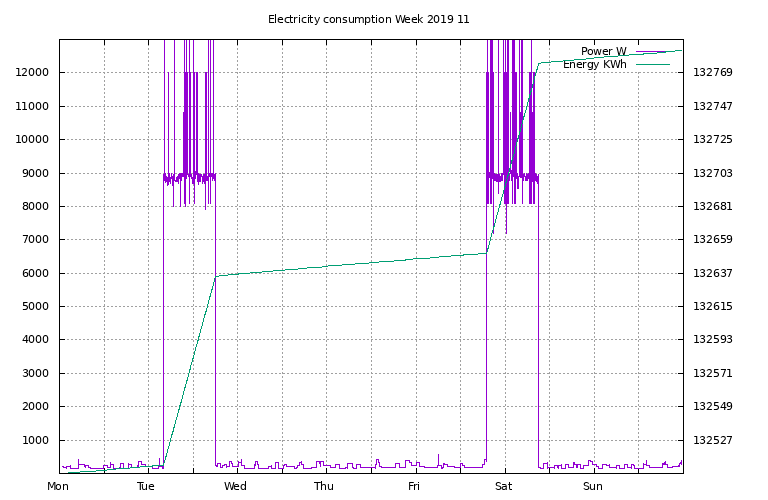Click the 10000 left axis value
The image size is (768, 500).
click(32, 140)
